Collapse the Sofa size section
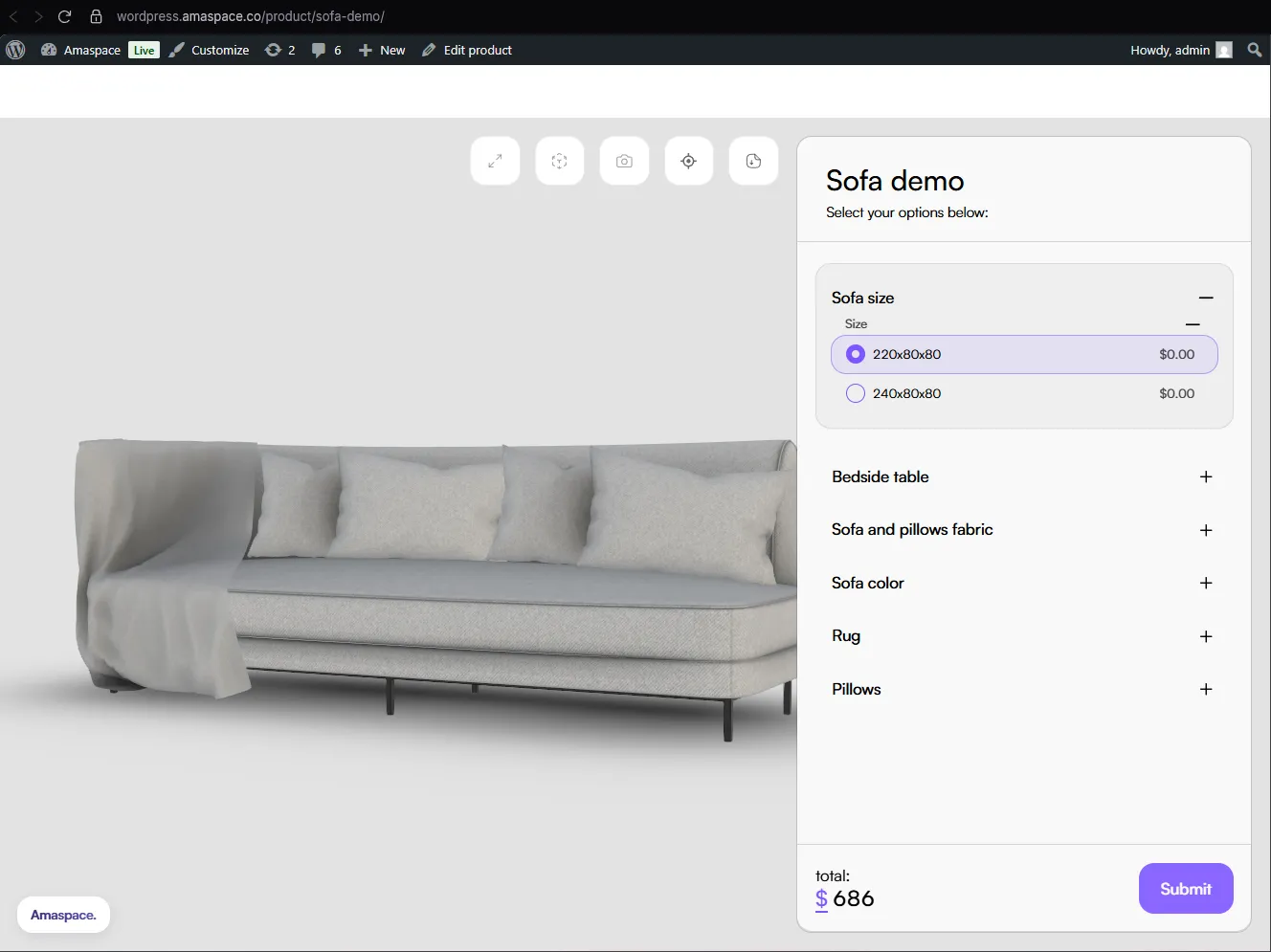Viewport: 1271px width, 952px height. pyautogui.click(x=1206, y=298)
